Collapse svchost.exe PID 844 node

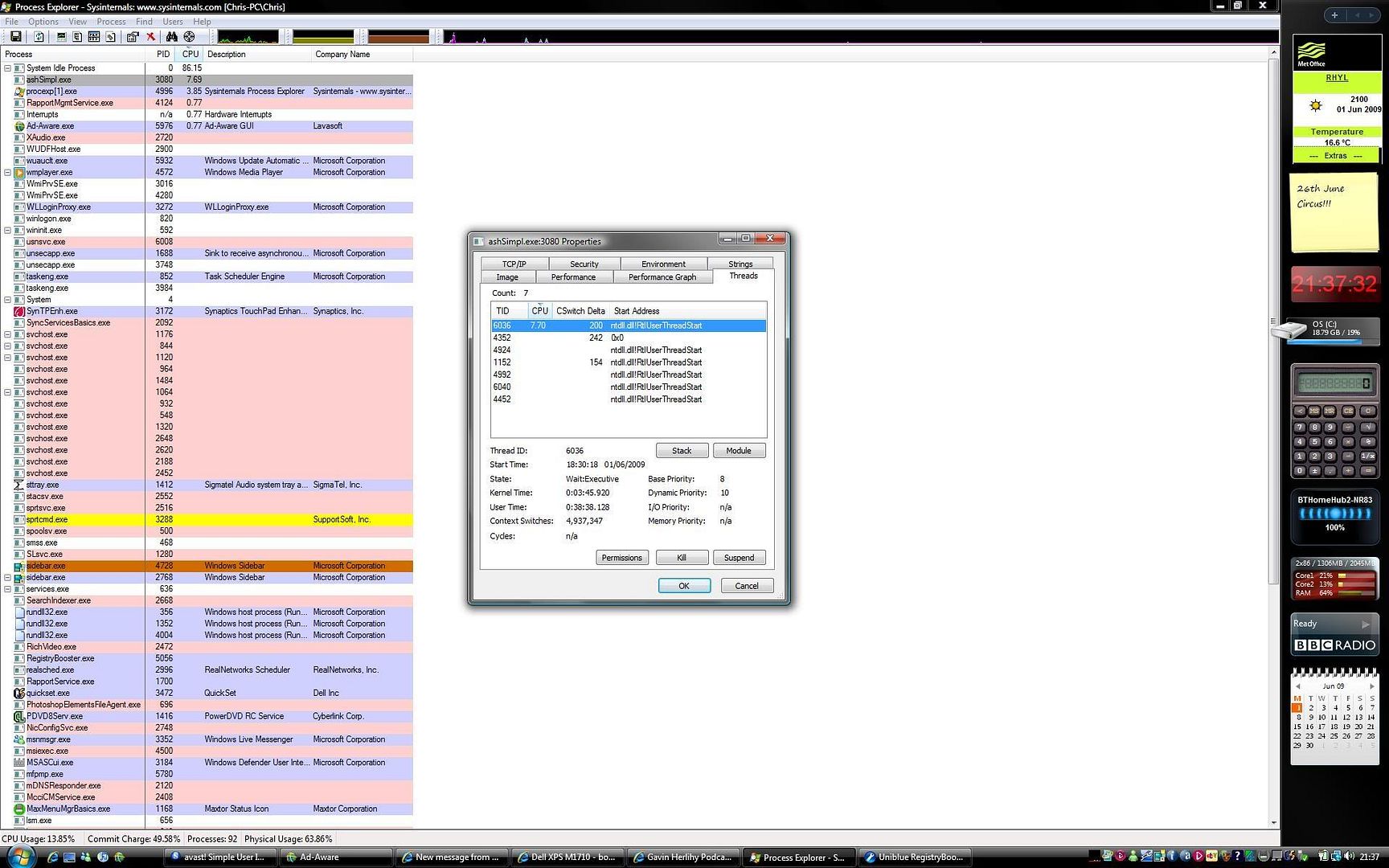(8, 346)
